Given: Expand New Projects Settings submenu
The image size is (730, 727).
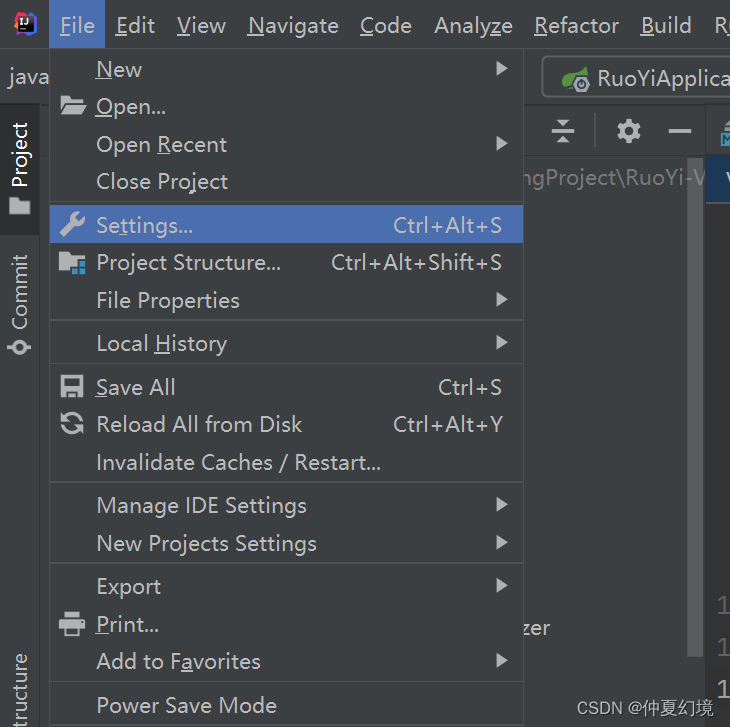Looking at the screenshot, I should [x=286, y=543].
